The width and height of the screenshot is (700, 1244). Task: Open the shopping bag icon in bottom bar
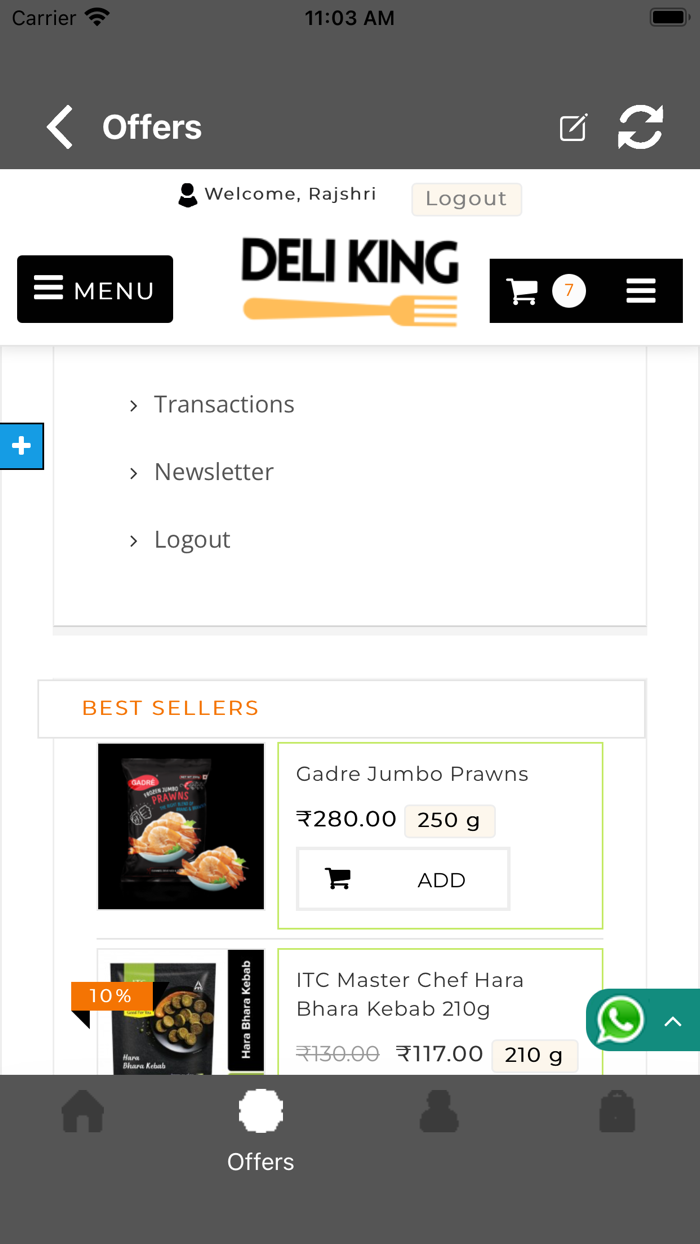pos(617,1110)
